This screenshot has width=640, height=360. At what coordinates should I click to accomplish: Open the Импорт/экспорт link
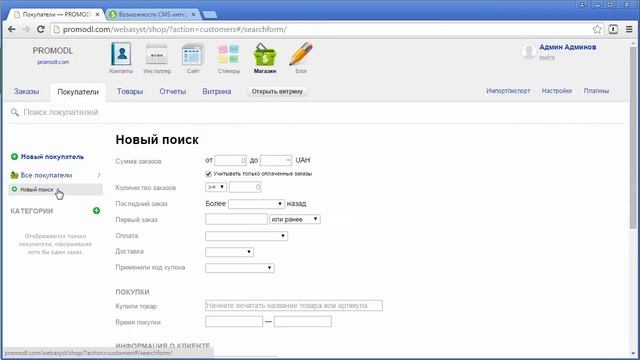point(508,91)
